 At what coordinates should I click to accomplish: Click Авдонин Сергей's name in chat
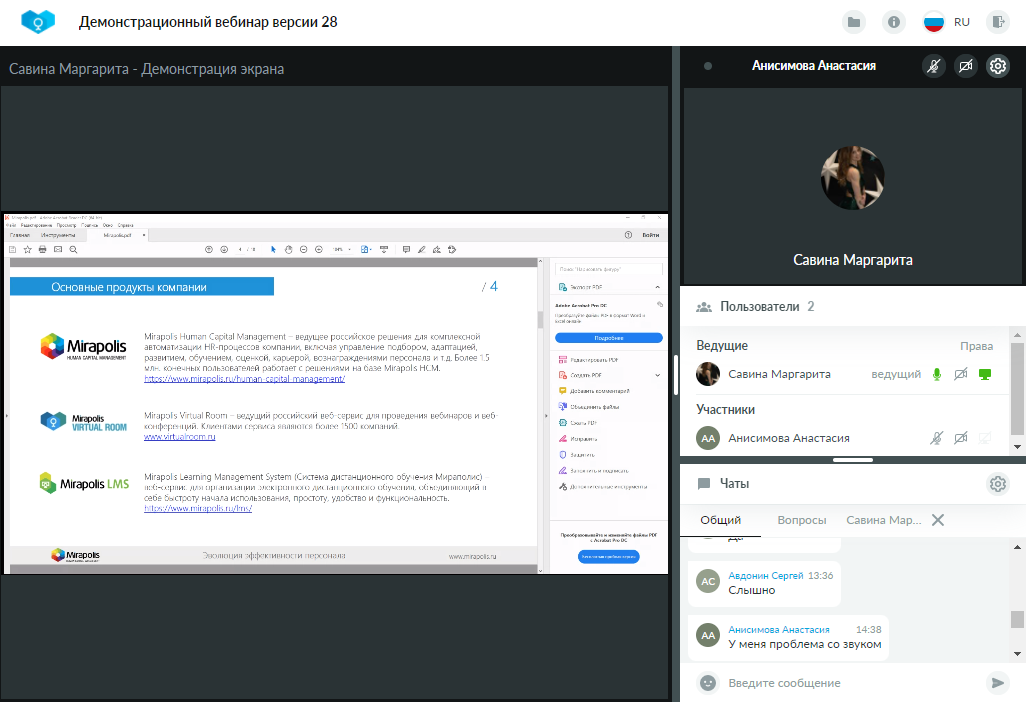[x=766, y=576]
